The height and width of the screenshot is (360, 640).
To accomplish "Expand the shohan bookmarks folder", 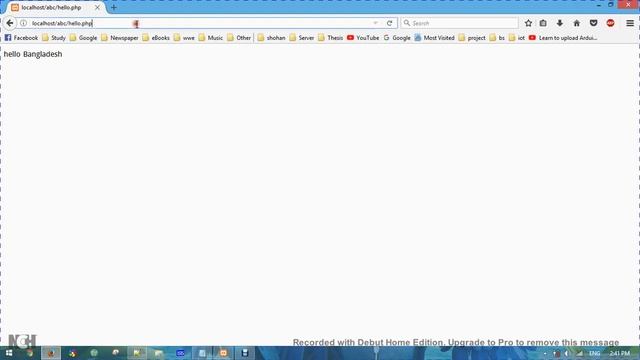I will coord(271,38).
